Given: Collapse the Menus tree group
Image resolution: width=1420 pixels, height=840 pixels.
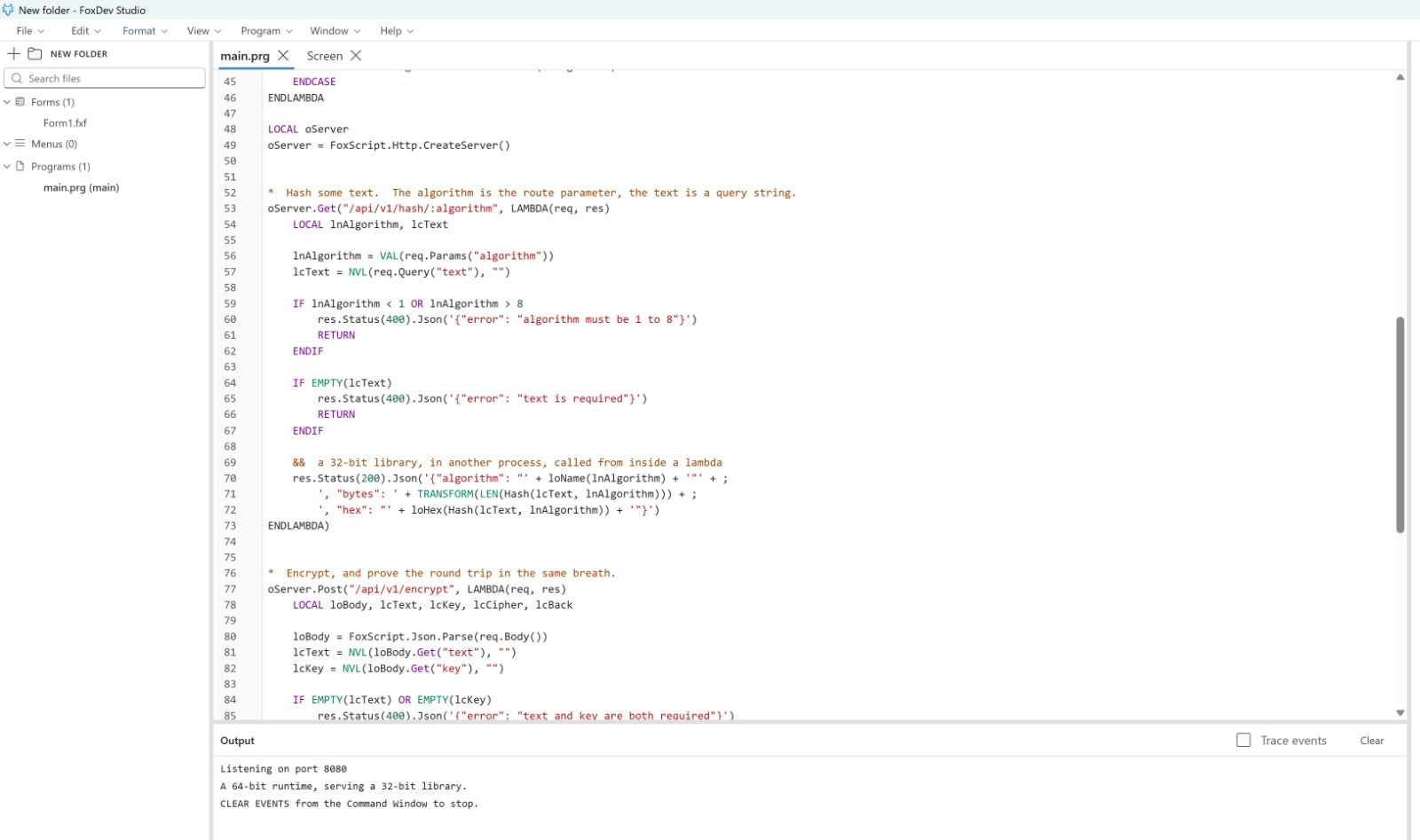Looking at the screenshot, I should click(7, 143).
